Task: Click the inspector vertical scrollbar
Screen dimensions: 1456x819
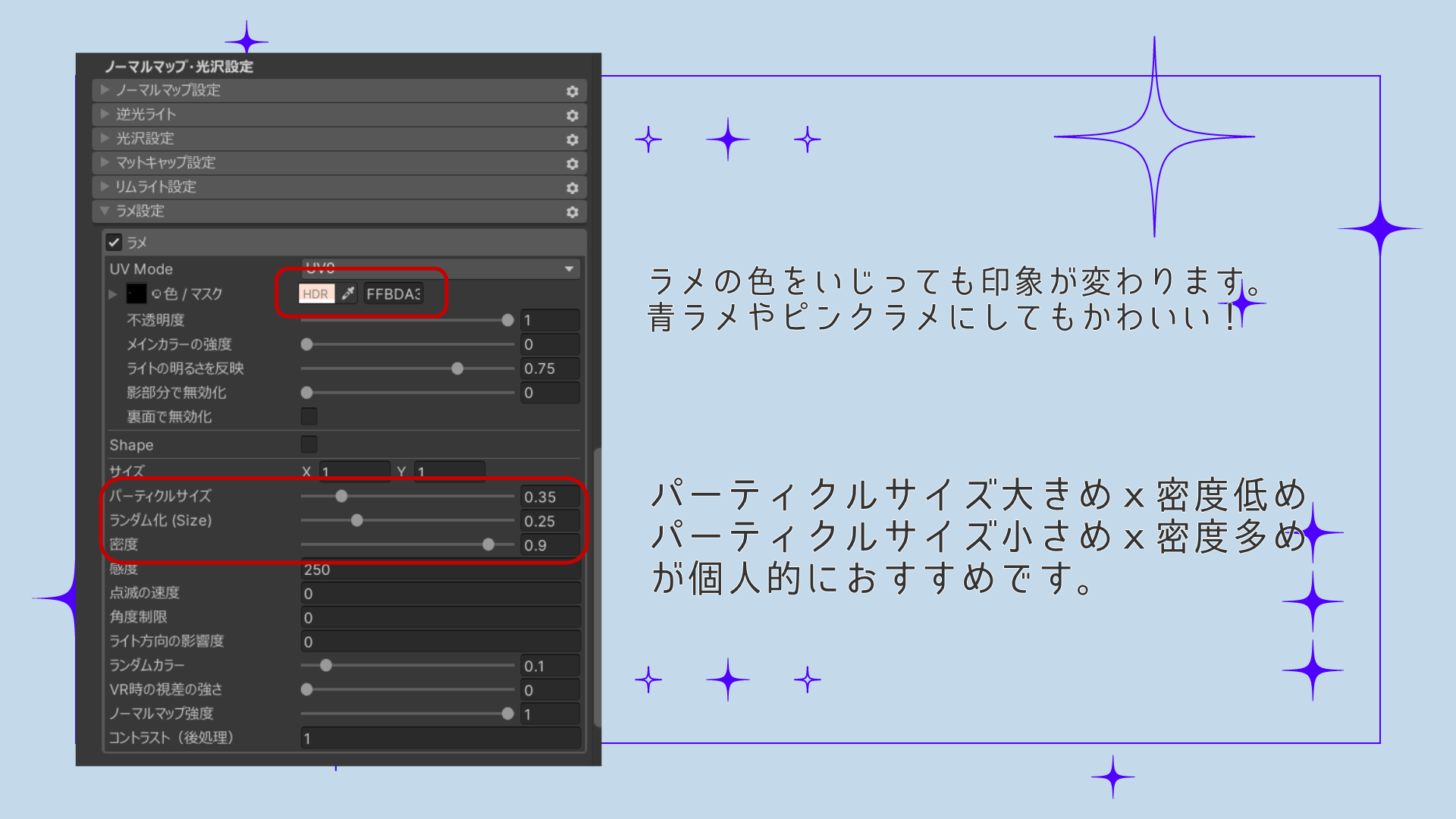Action: click(597, 588)
